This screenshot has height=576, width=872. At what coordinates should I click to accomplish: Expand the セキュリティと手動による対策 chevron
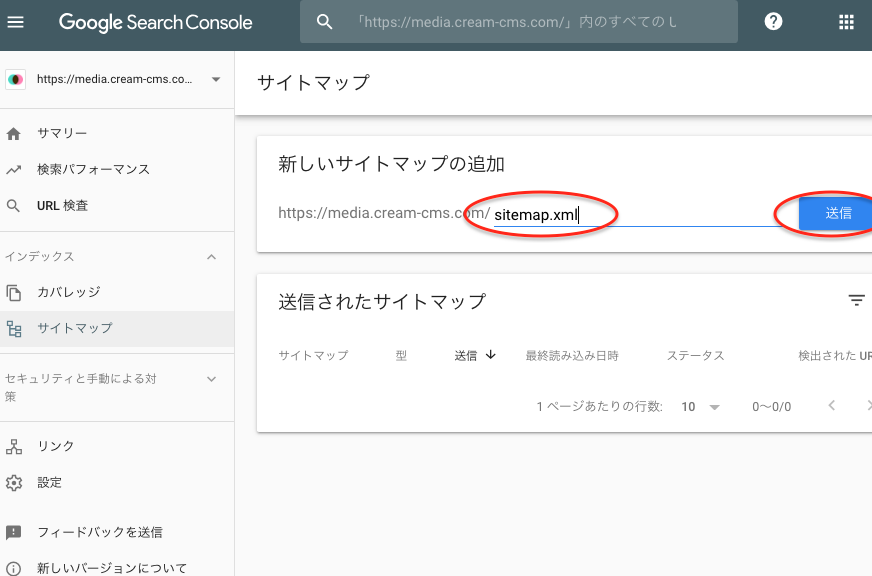coord(211,379)
